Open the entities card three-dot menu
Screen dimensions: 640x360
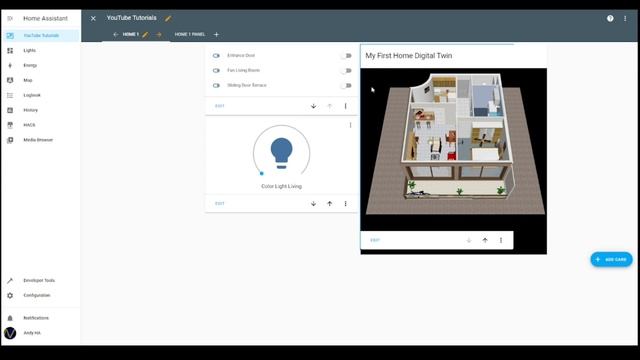[x=345, y=106]
